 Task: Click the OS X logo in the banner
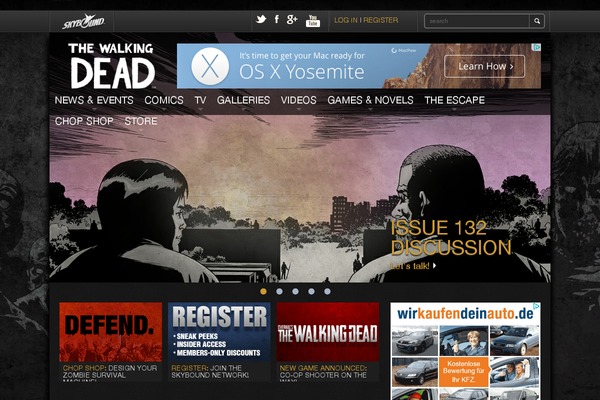tap(210, 66)
